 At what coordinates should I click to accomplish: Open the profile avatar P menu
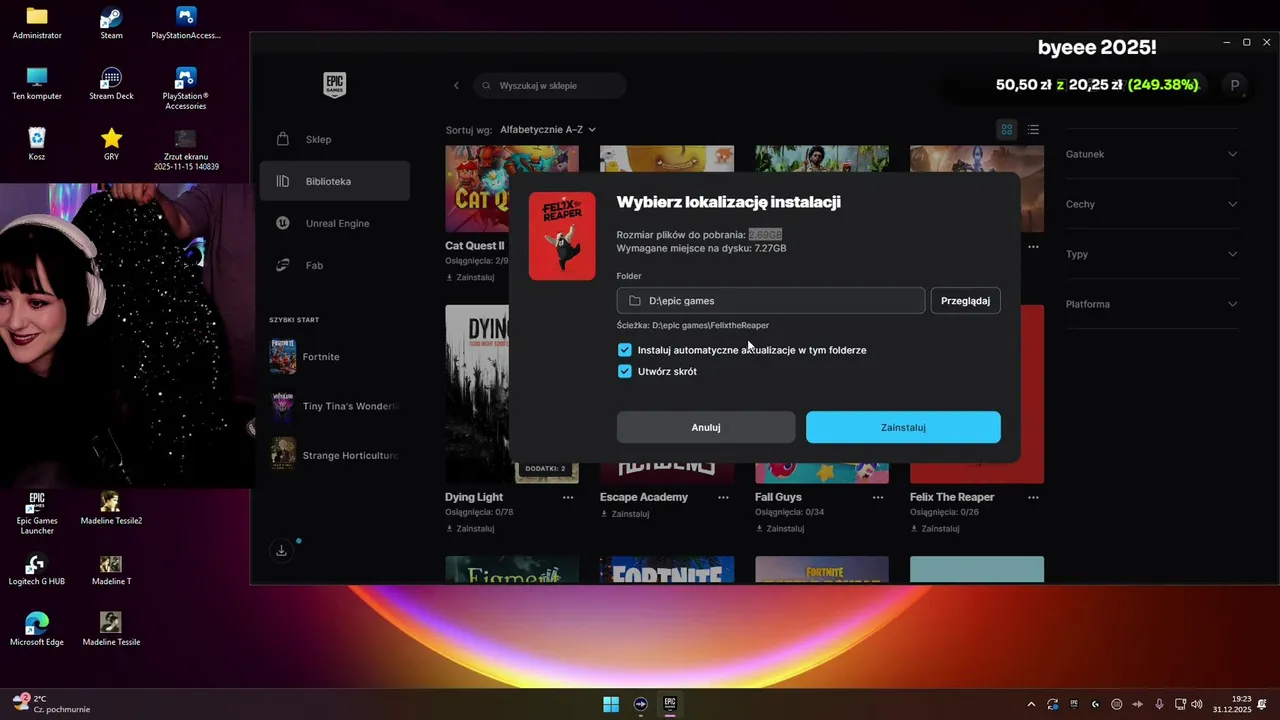(1235, 86)
